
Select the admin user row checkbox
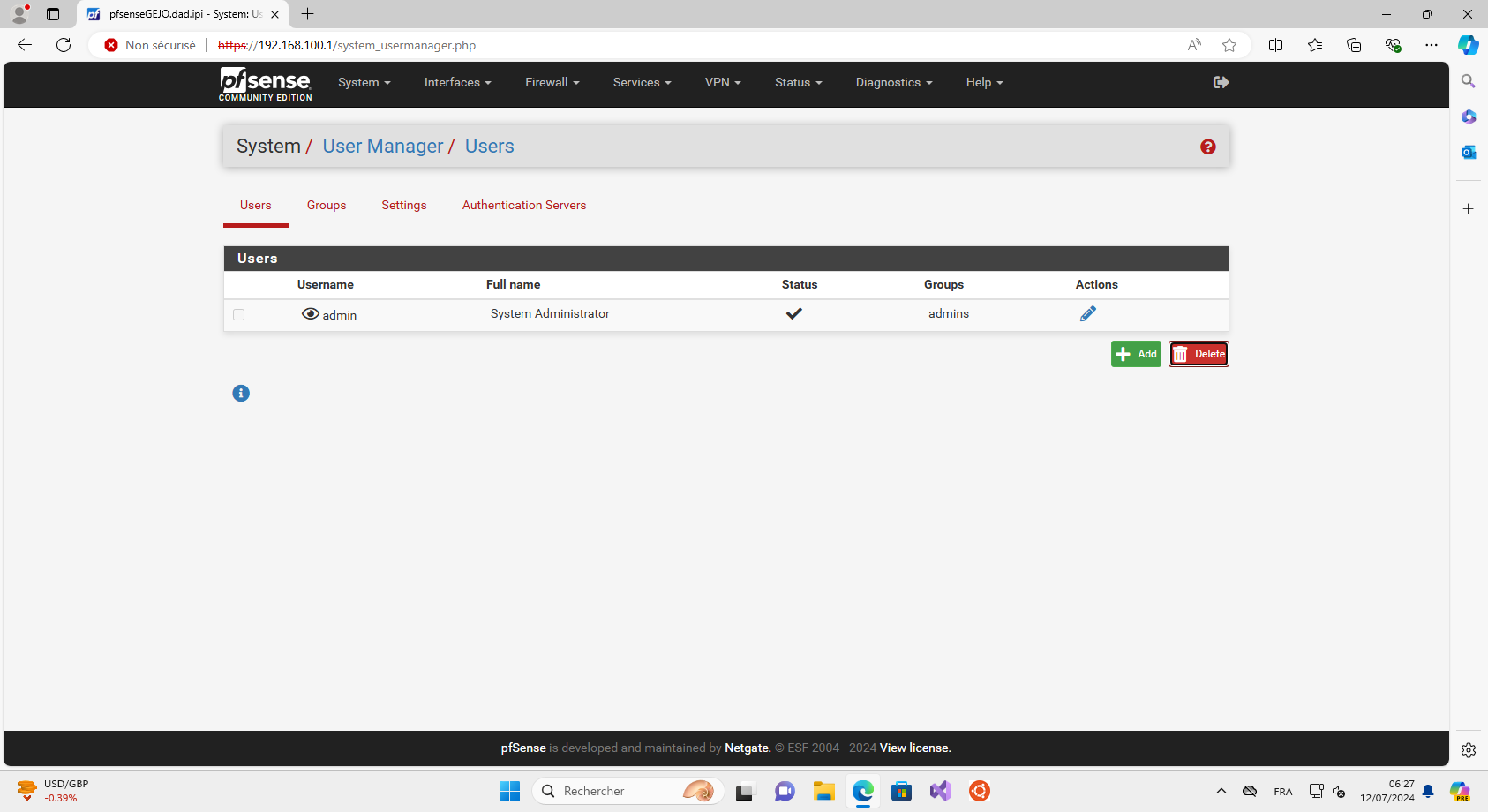238,314
